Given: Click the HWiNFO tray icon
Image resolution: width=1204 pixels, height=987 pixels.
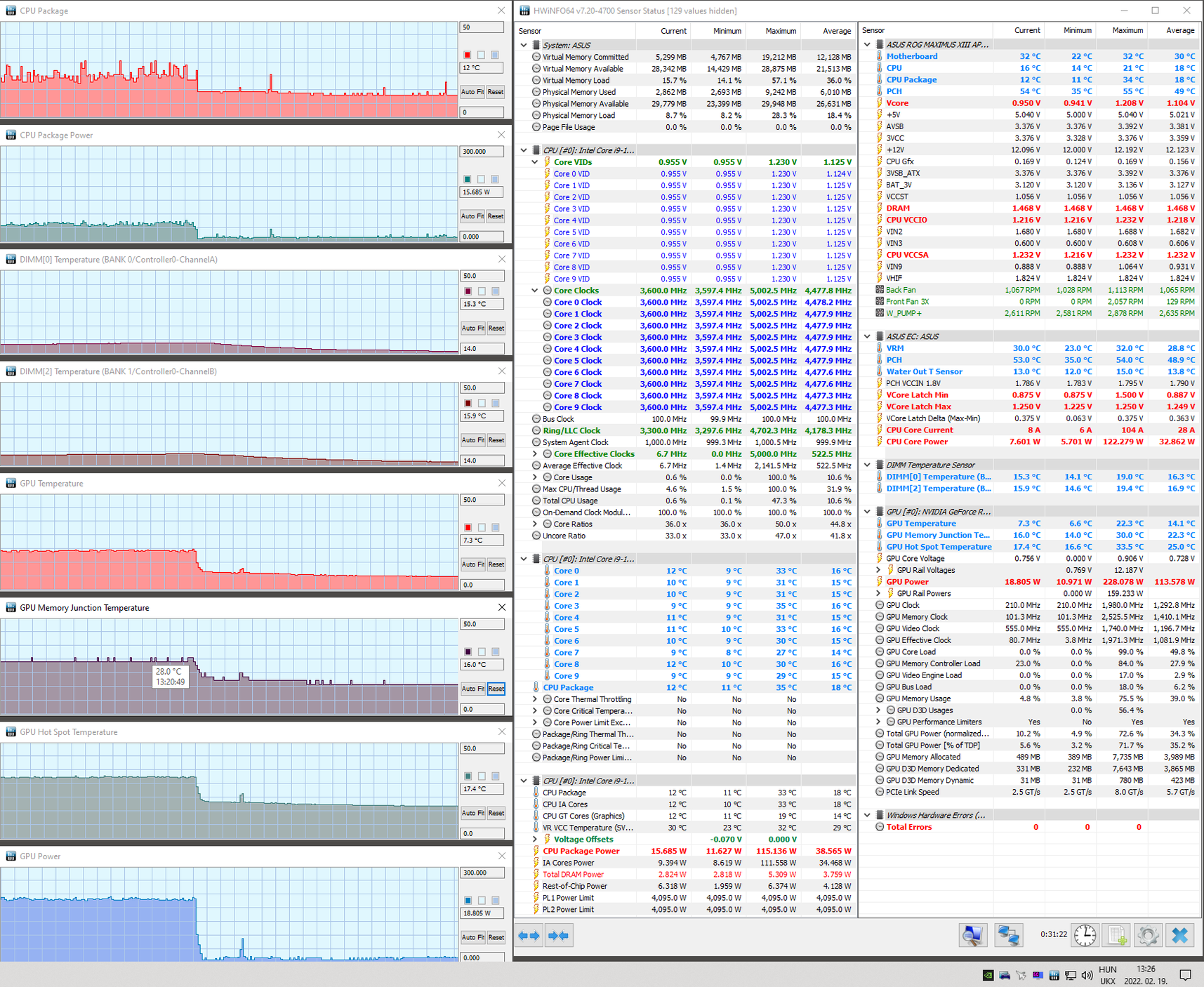Looking at the screenshot, I should click(x=1054, y=975).
